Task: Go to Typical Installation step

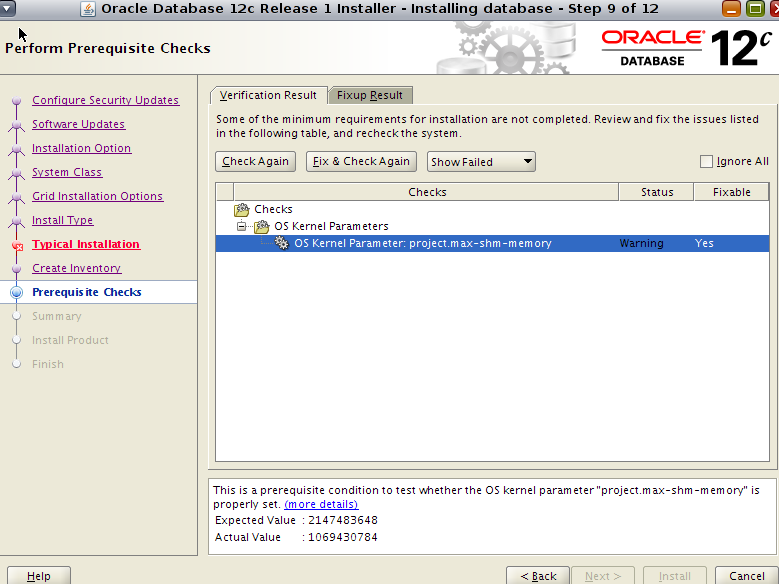Action: (86, 244)
